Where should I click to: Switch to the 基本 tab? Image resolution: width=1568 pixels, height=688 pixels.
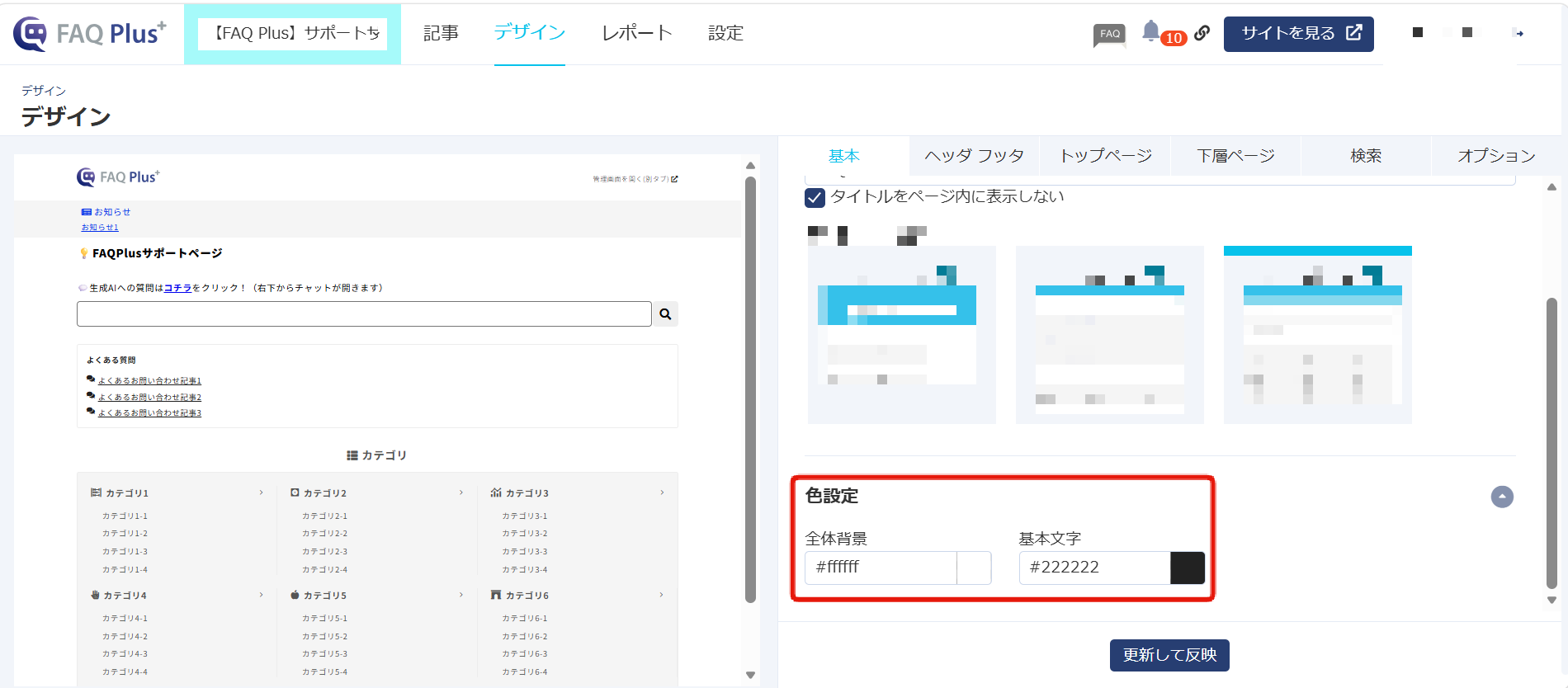(x=844, y=156)
